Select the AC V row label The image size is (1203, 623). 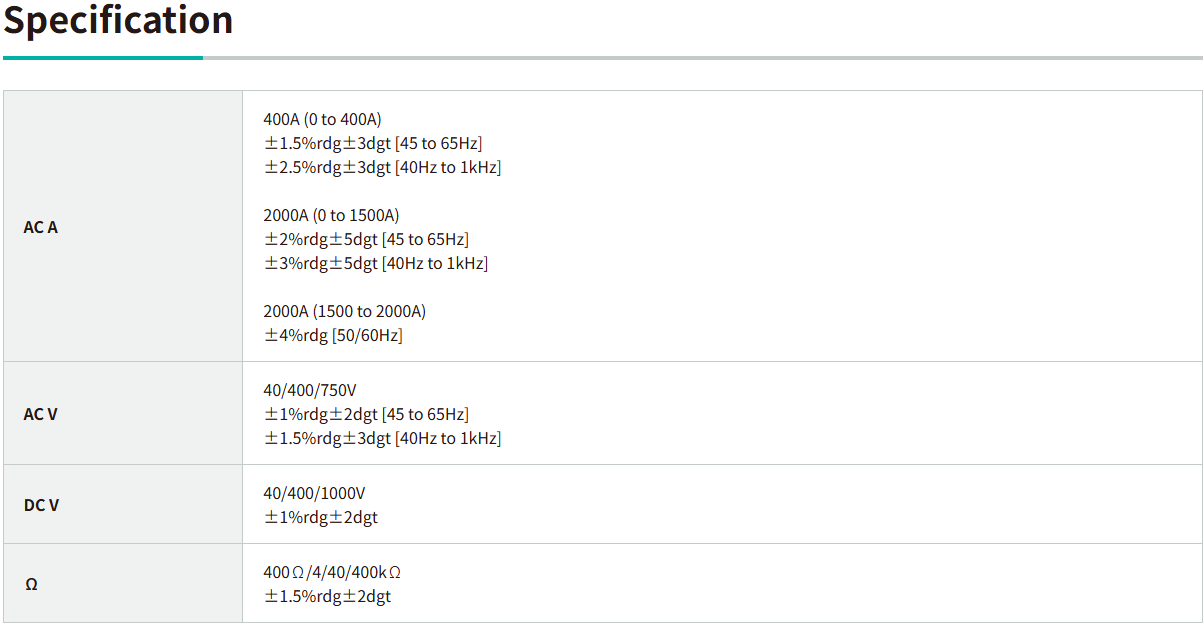41,414
